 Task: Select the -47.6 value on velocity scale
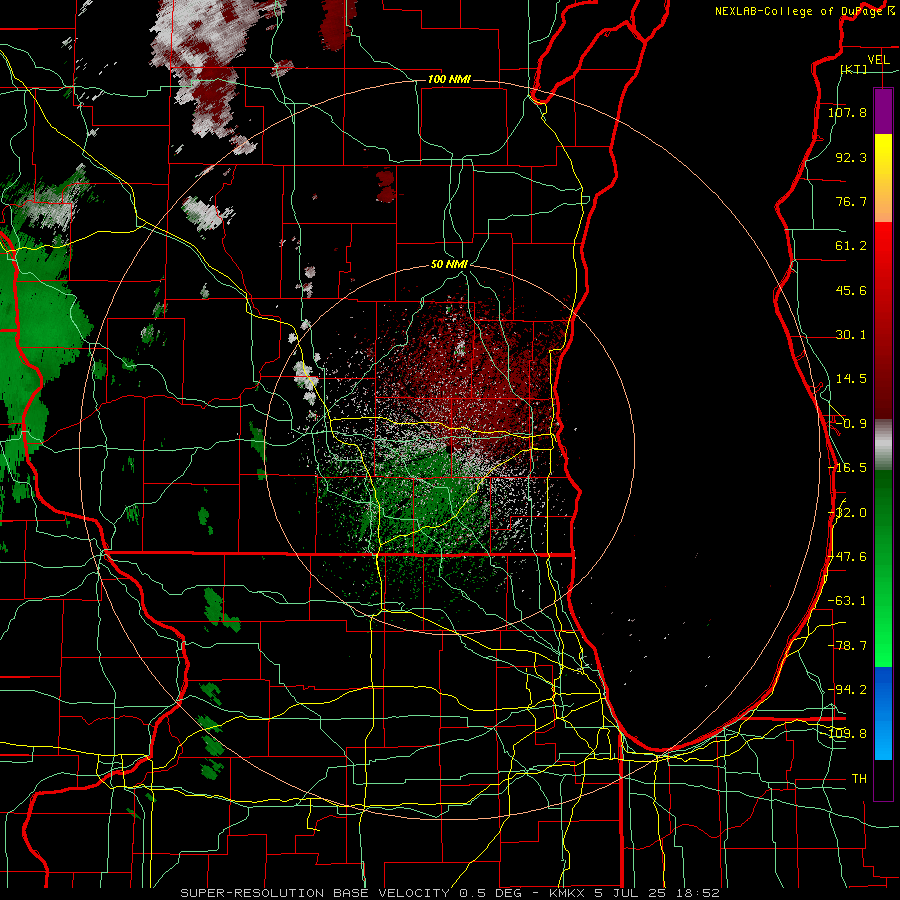(x=847, y=557)
